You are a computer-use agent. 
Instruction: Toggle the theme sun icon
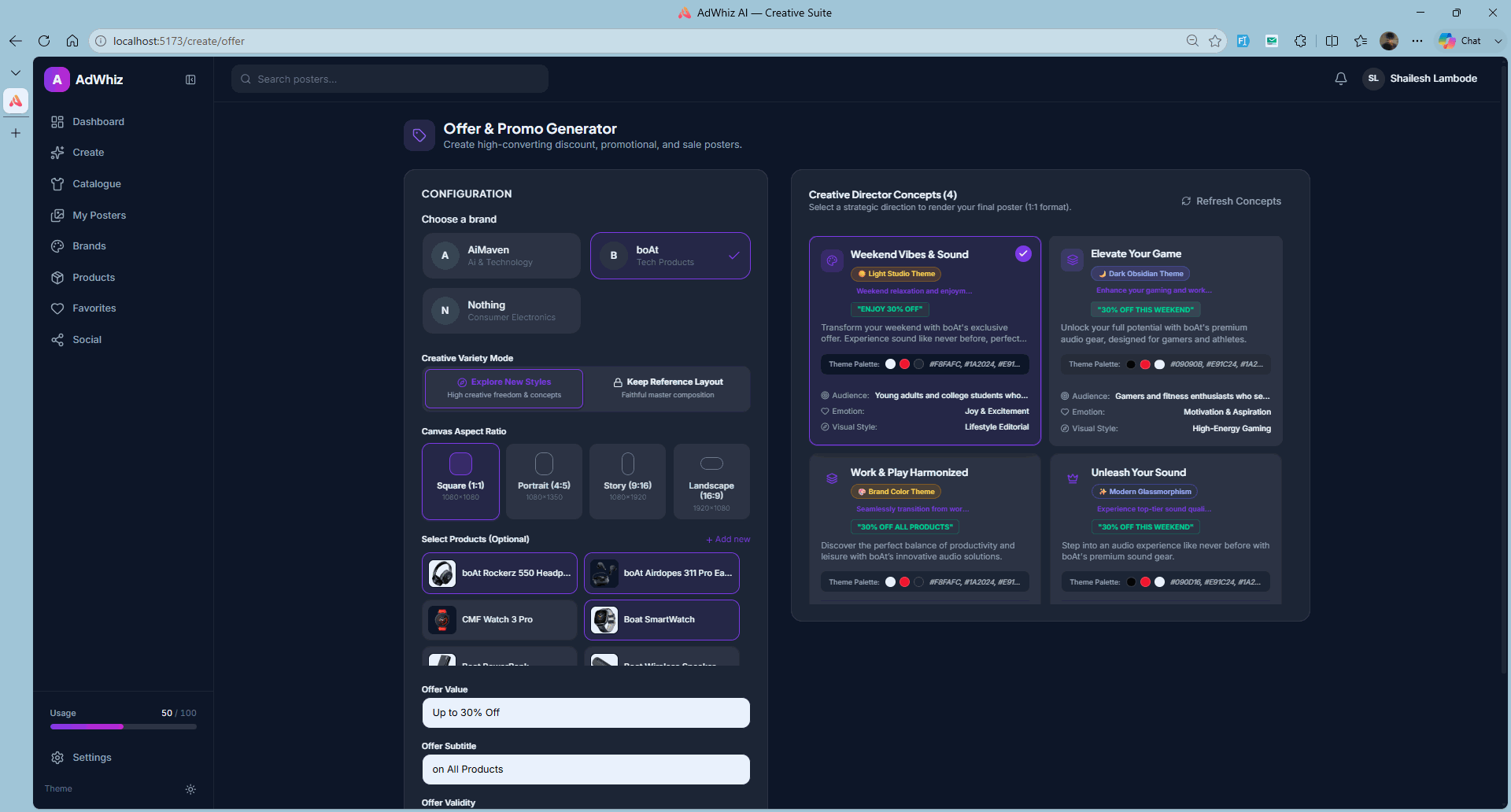190,789
